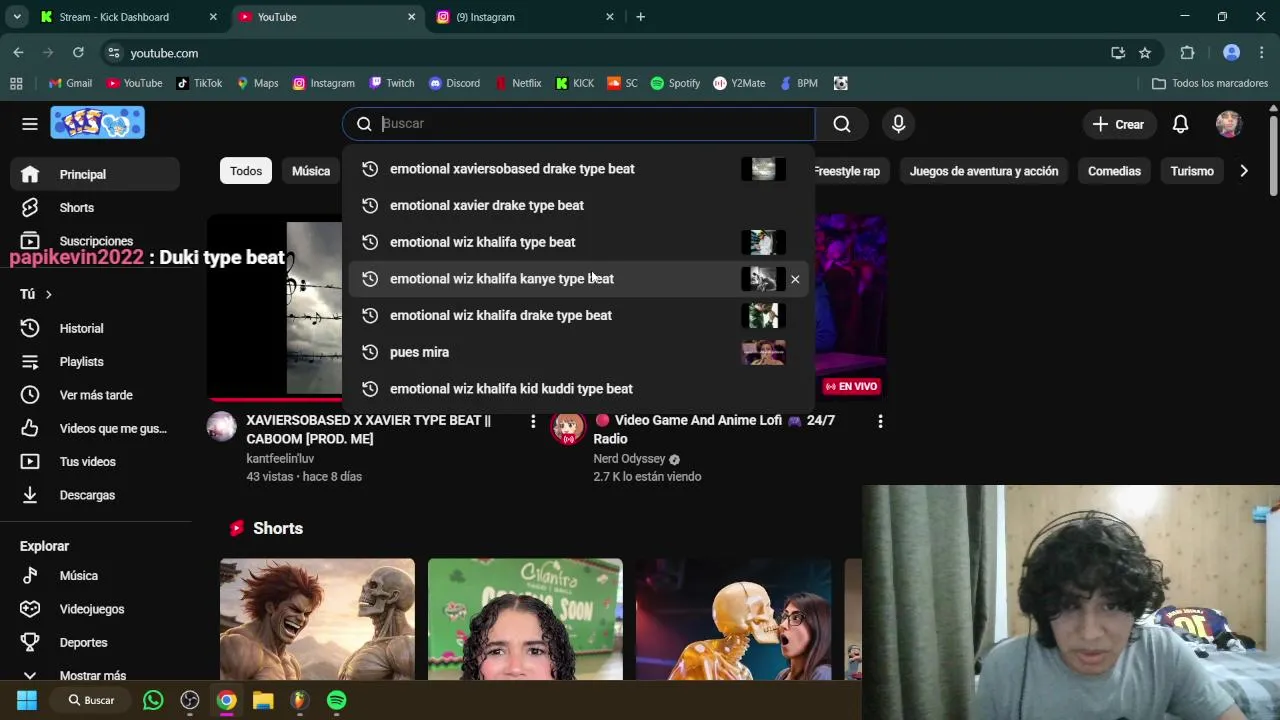Screen dimensions: 1280x720
Task: Select the Música filter chip
Action: [x=311, y=171]
